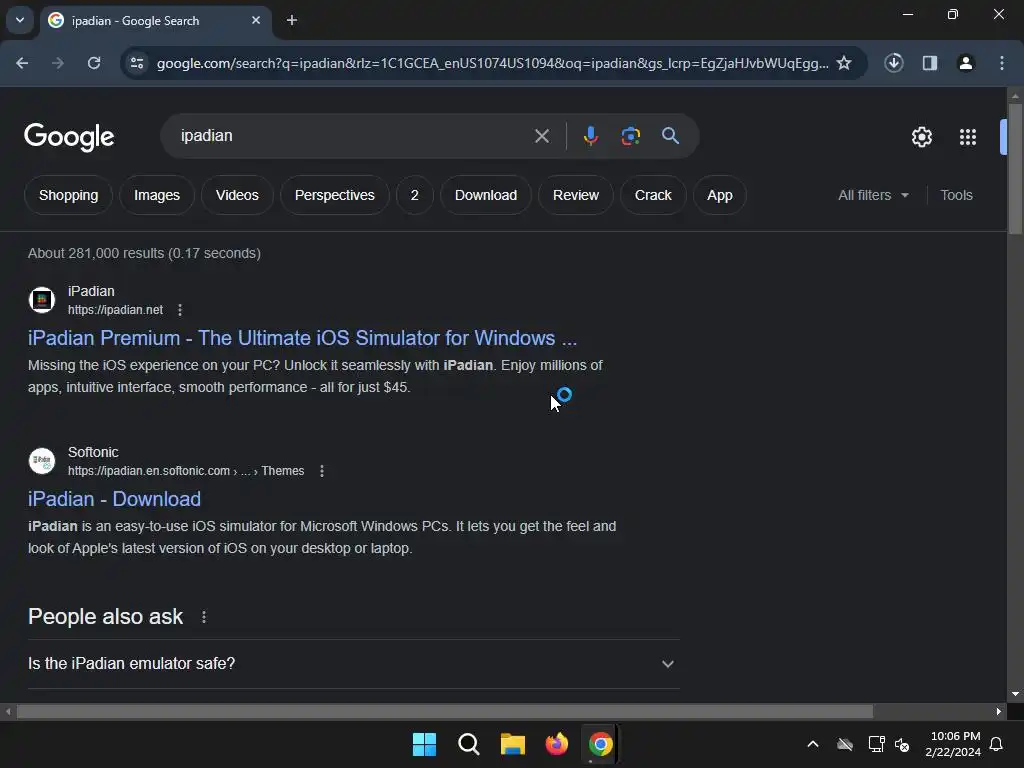Open the Windows Start menu
This screenshot has width=1024, height=768.
[x=424, y=744]
